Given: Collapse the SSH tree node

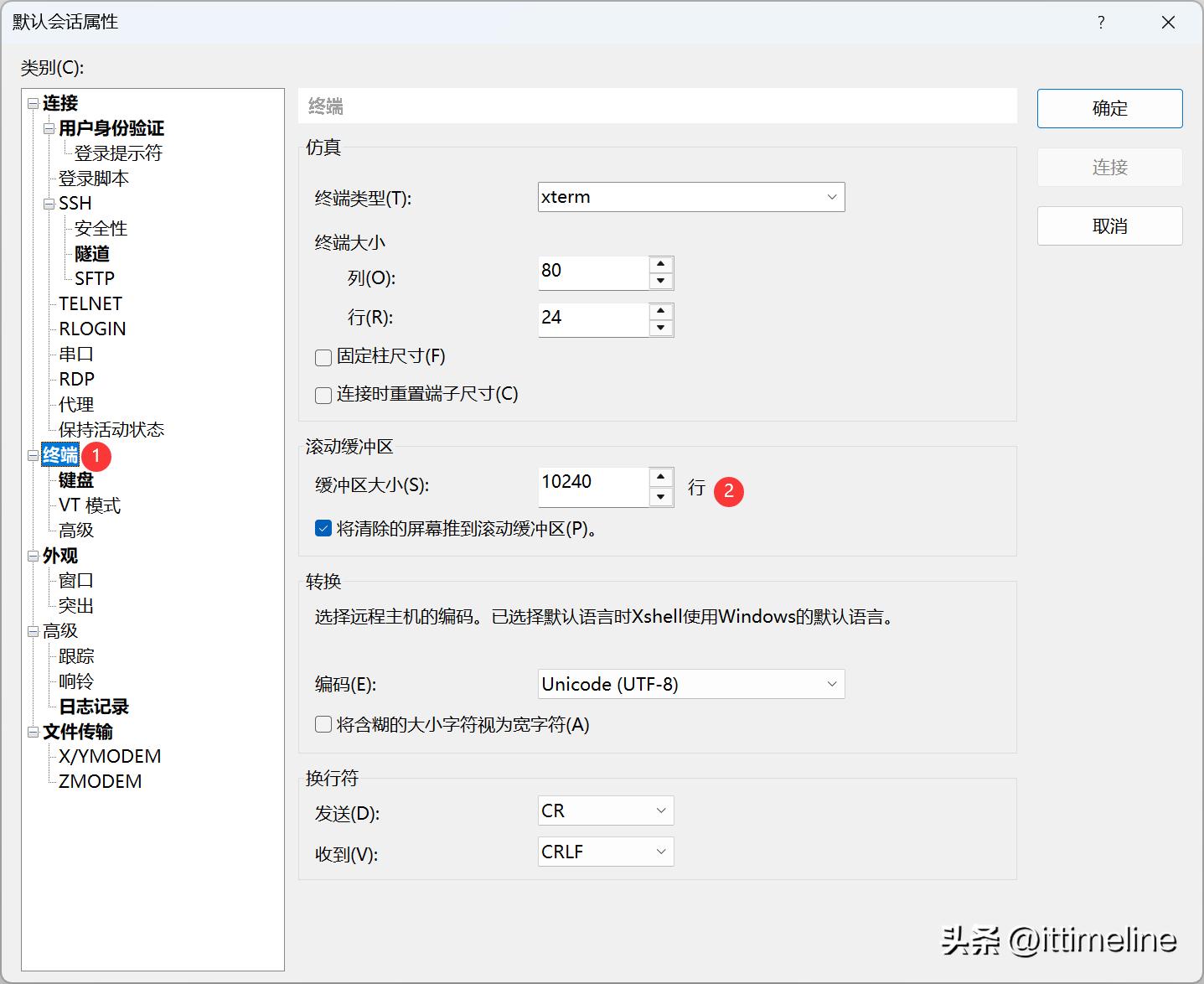Looking at the screenshot, I should [x=49, y=204].
